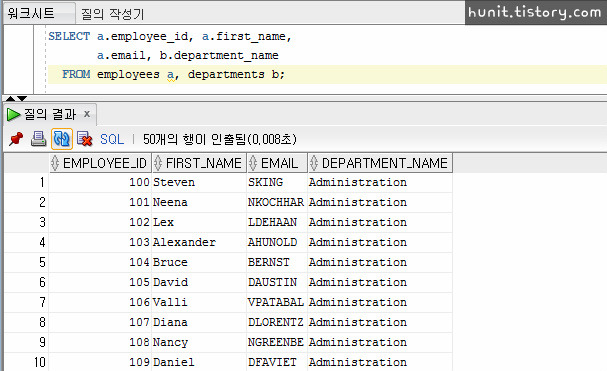Click the green run arrow on result tab
Image resolution: width=607 pixels, height=371 pixels.
[13, 114]
